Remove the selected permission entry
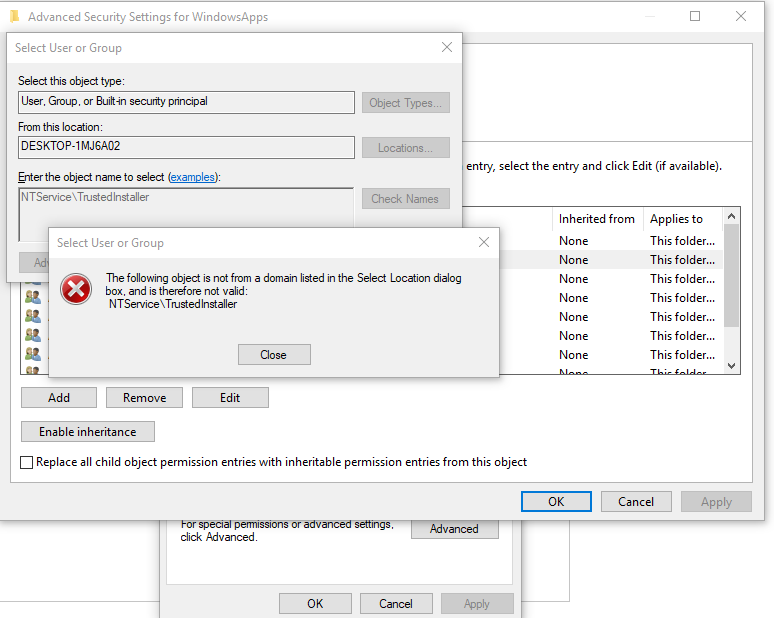This screenshot has height=618, width=774. click(x=144, y=397)
